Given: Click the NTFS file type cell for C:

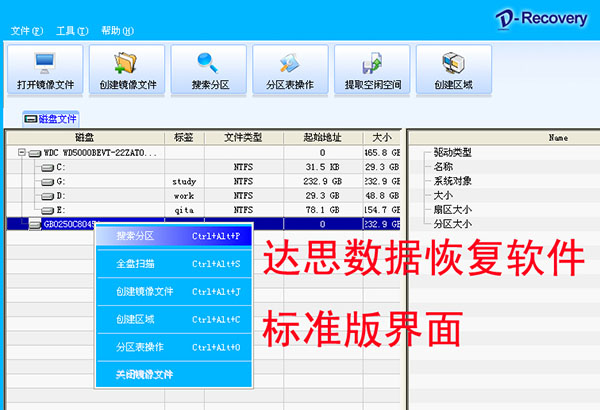Looking at the screenshot, I should (243, 167).
